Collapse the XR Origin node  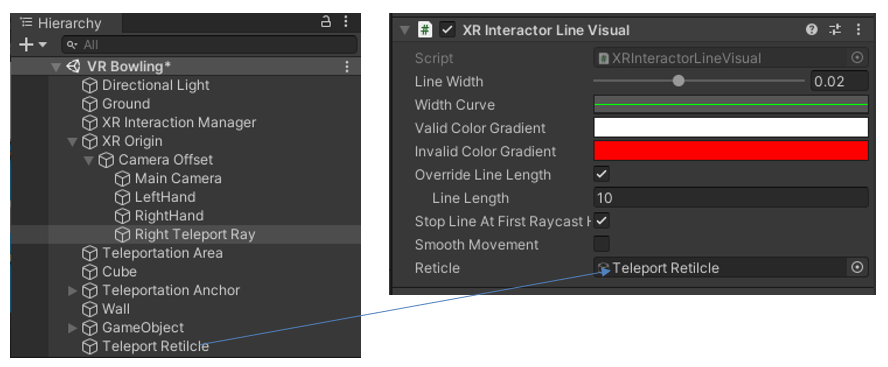72,142
